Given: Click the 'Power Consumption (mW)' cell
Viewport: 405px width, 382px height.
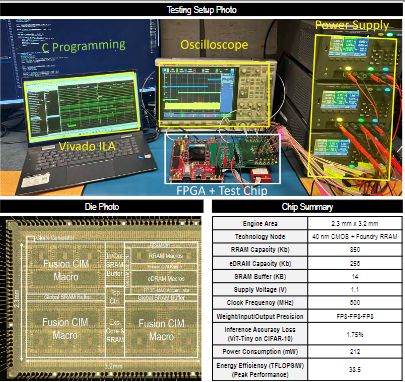Looking at the screenshot, I should 260,352.
